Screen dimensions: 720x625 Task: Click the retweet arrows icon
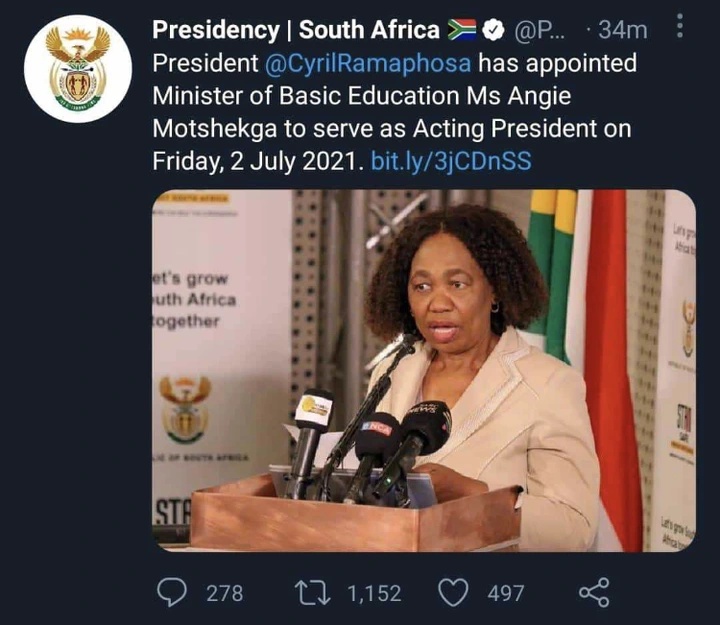point(311,592)
